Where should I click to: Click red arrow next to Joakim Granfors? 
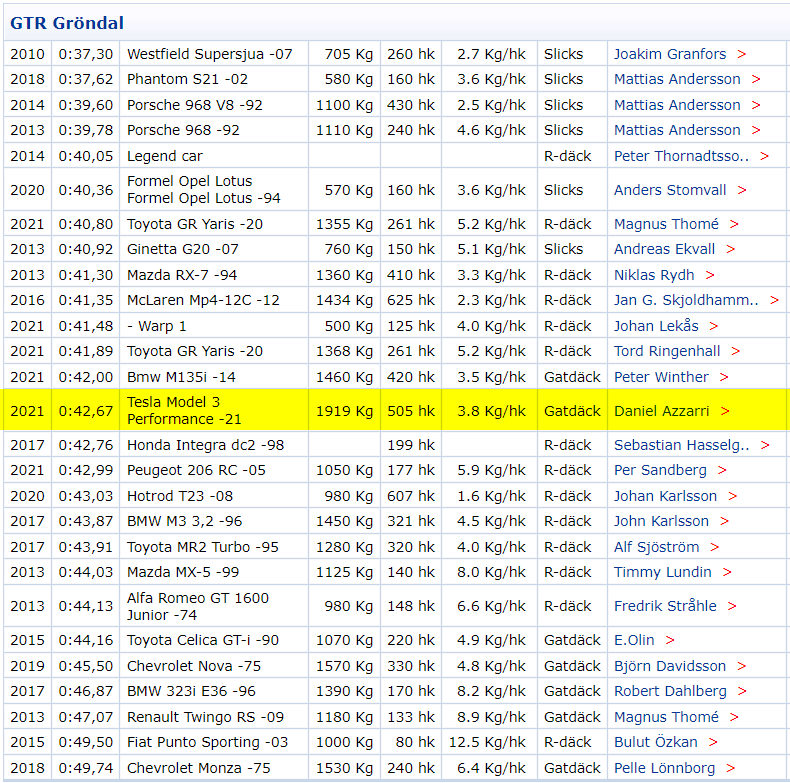(741, 54)
